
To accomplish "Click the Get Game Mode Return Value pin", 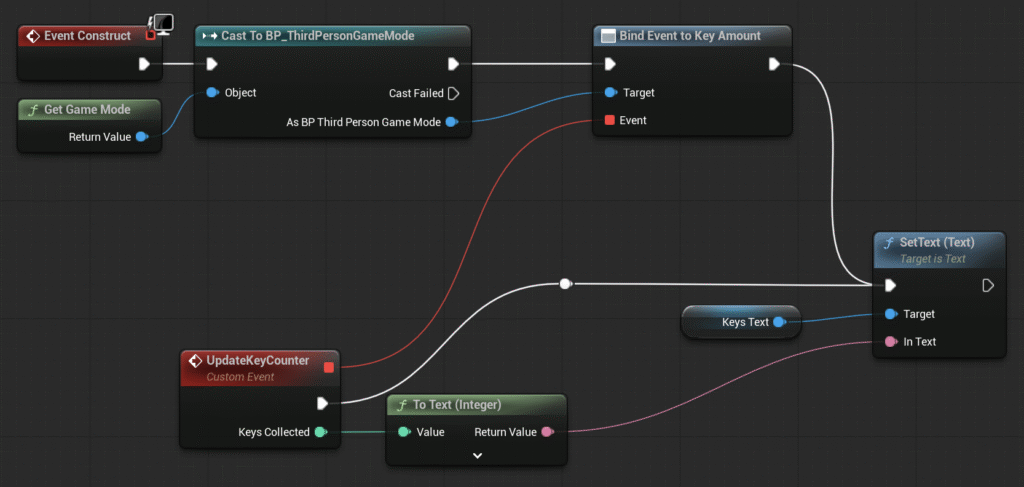I will (x=141, y=137).
